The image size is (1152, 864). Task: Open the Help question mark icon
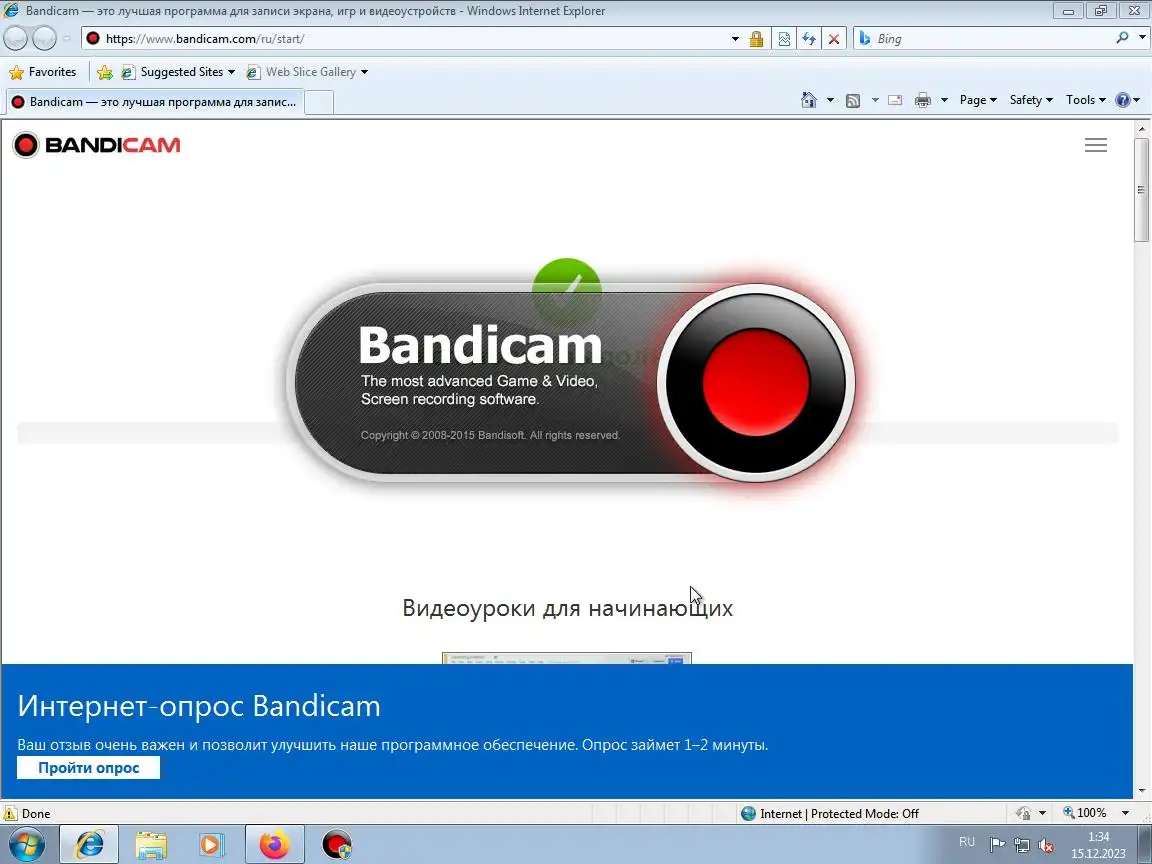[x=1123, y=100]
